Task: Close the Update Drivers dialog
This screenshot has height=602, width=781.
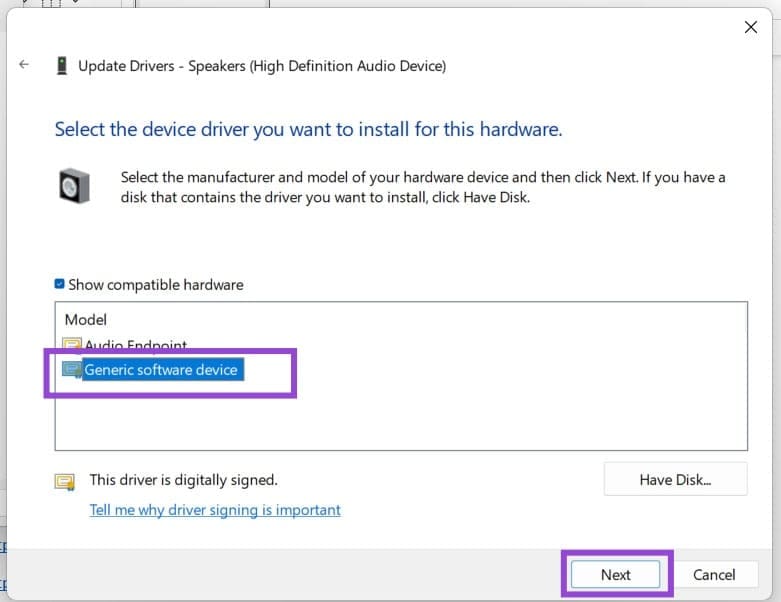Action: pos(750,27)
